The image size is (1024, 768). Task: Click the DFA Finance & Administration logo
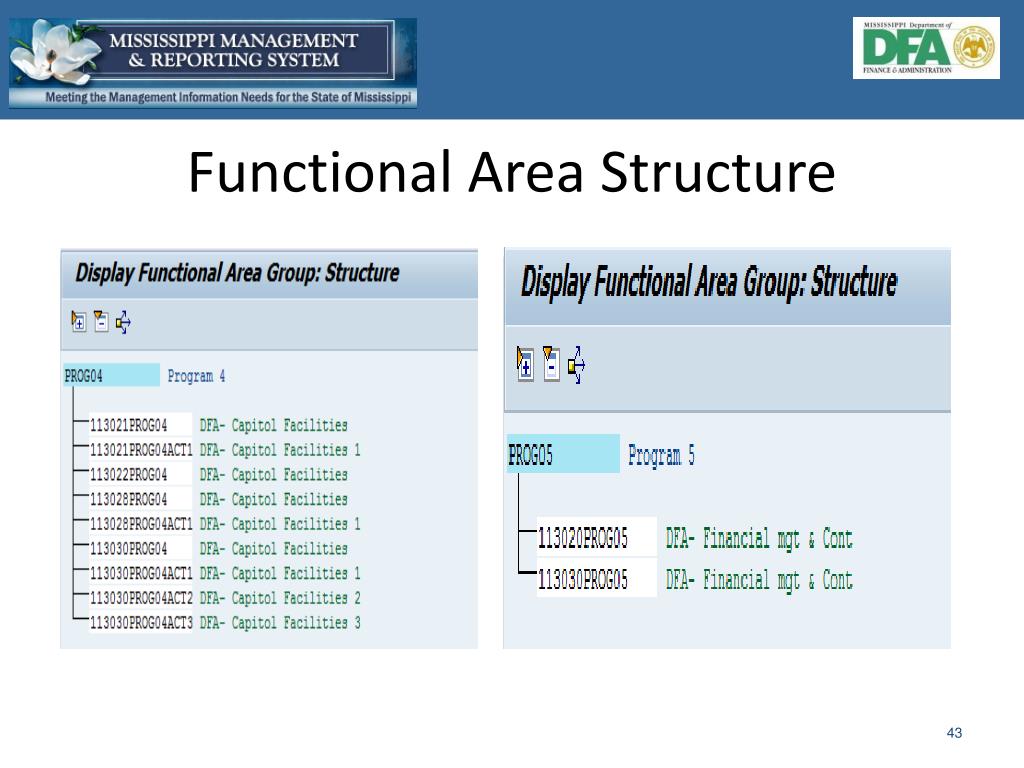click(926, 48)
